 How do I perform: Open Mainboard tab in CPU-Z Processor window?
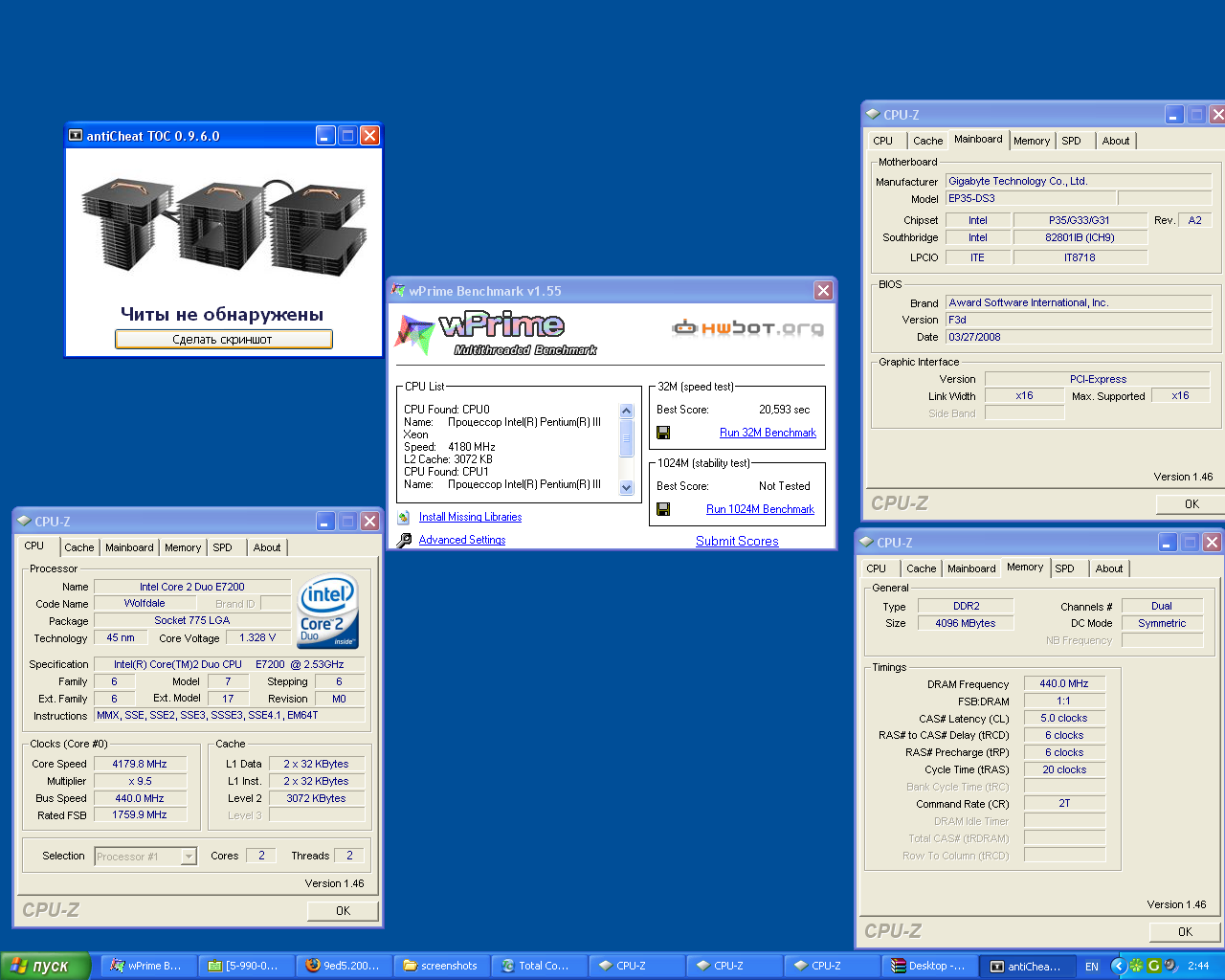tap(129, 547)
